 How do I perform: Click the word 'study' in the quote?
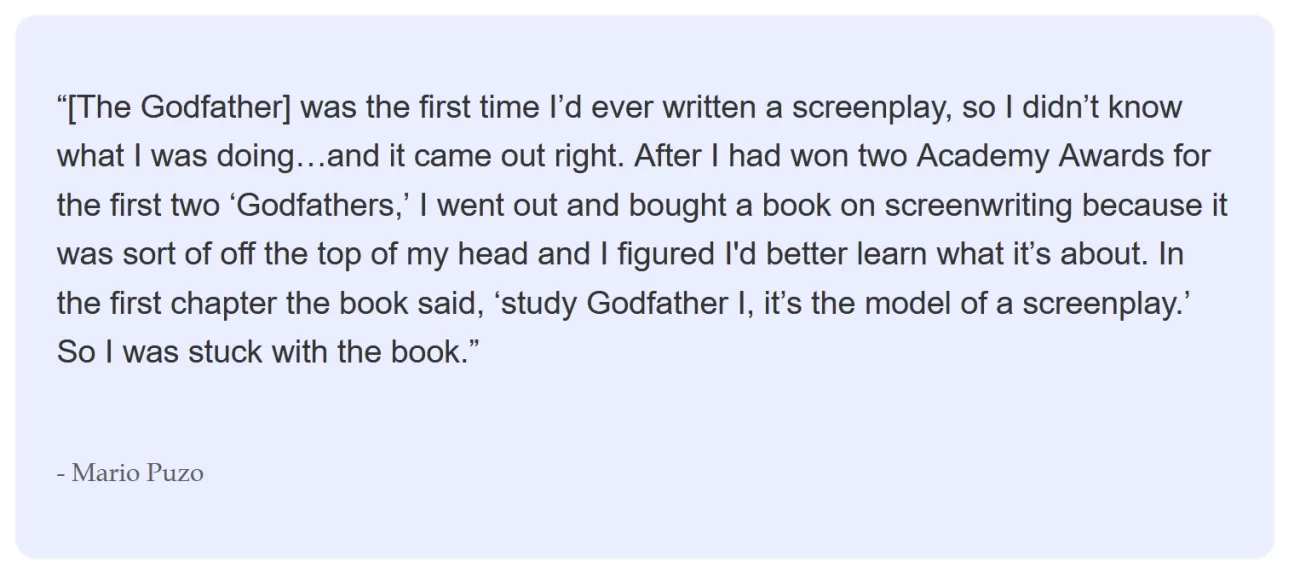[x=539, y=304]
